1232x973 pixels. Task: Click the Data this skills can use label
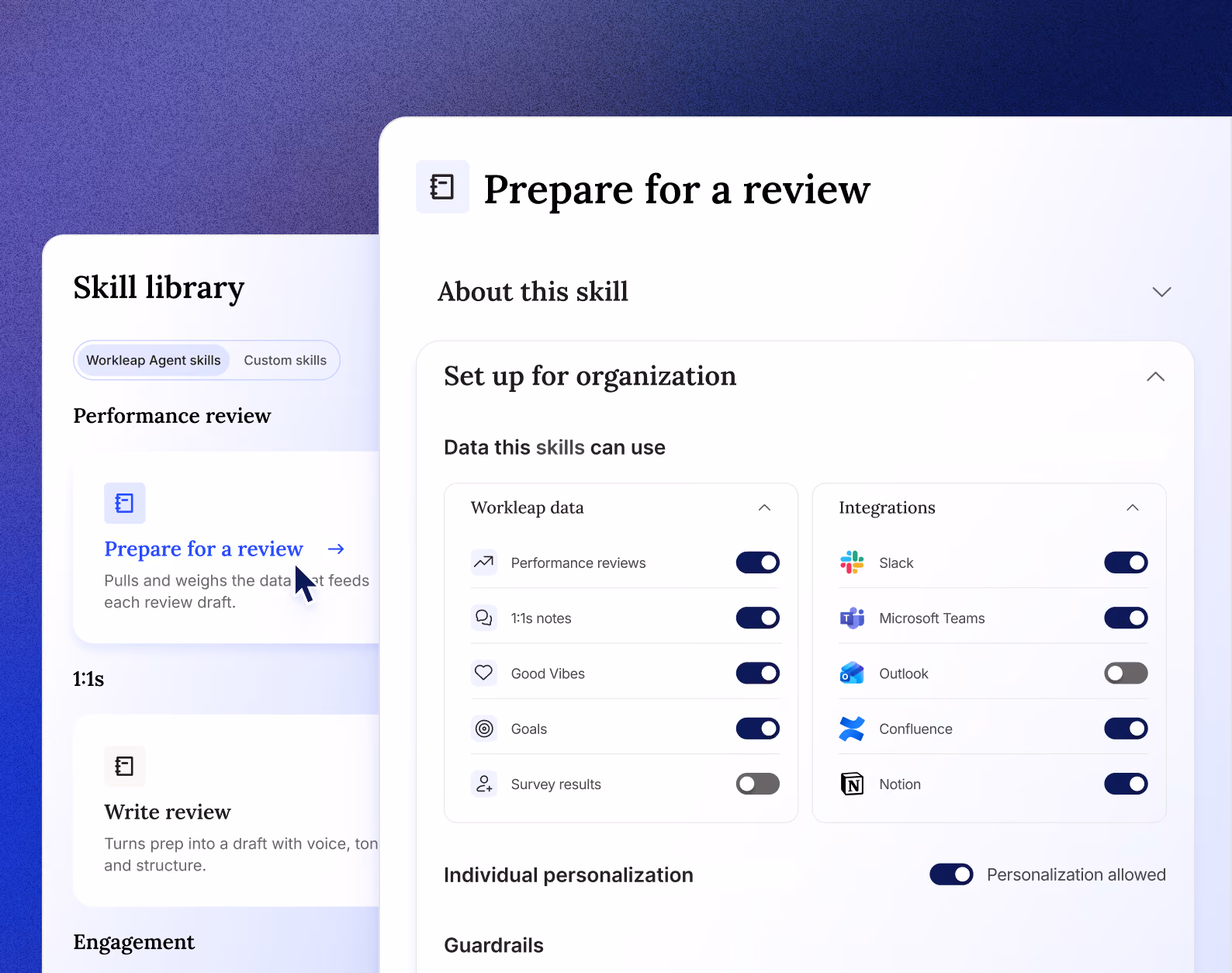555,447
